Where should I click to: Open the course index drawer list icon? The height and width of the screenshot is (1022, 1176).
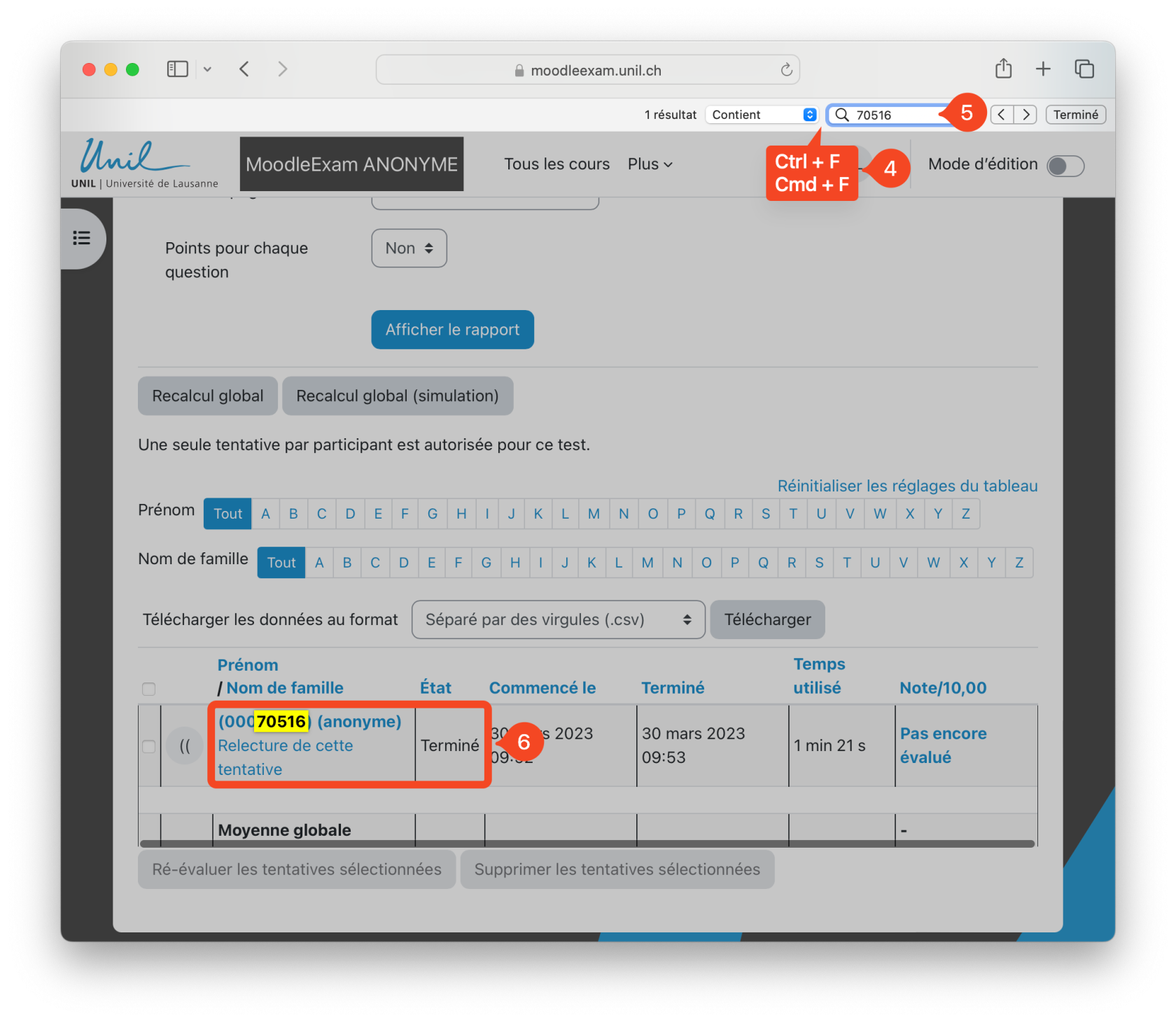tap(82, 239)
